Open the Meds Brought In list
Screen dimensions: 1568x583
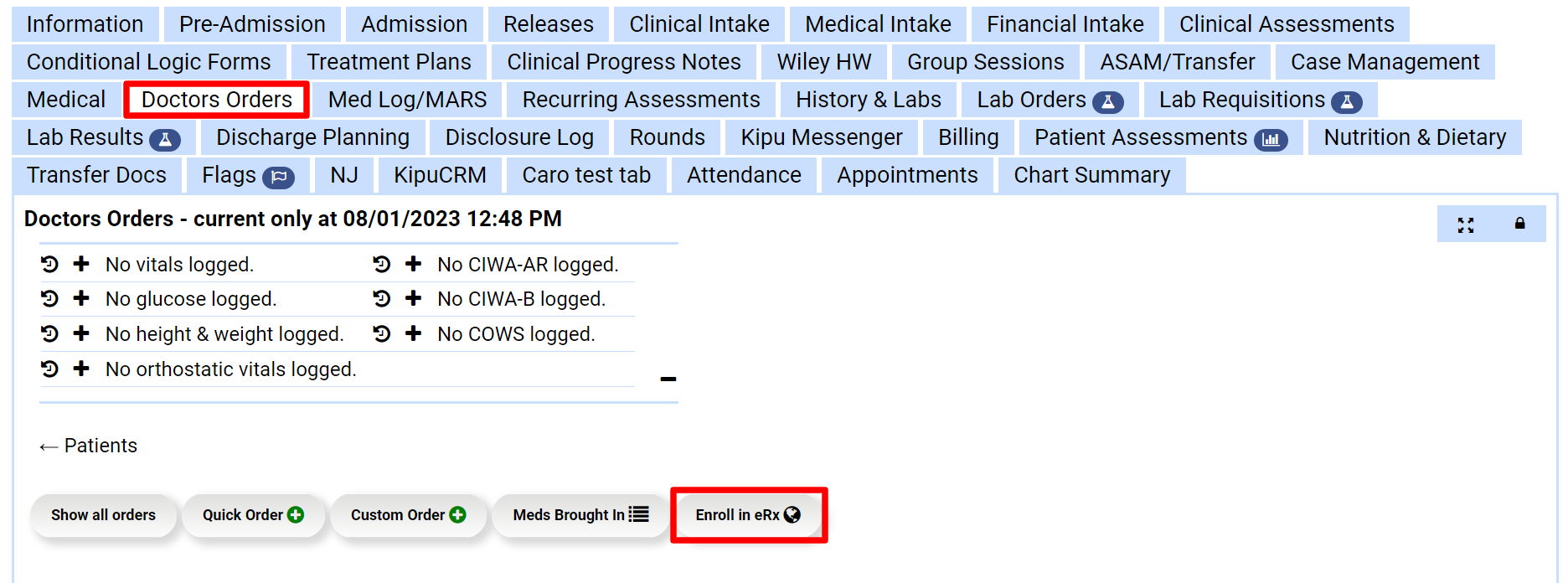click(580, 515)
